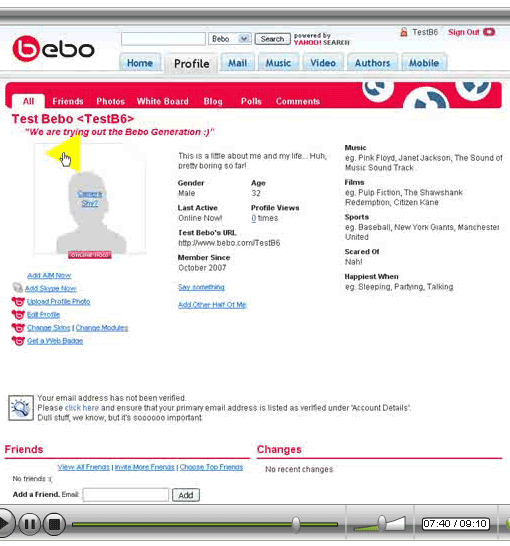Open the Upload Profile Photo link
The image size is (510, 546).
[x=58, y=302]
